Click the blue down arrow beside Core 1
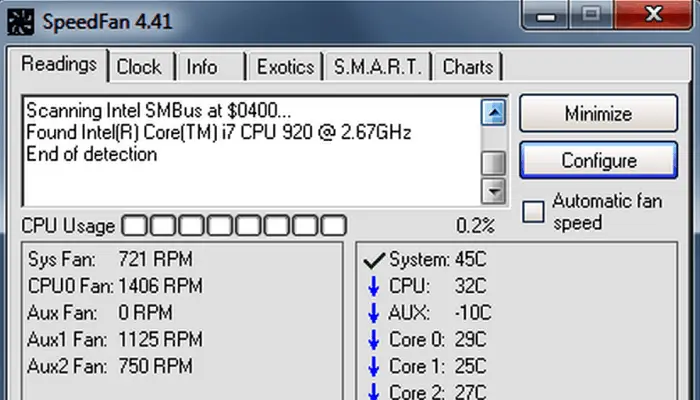This screenshot has height=400, width=700. (x=374, y=367)
